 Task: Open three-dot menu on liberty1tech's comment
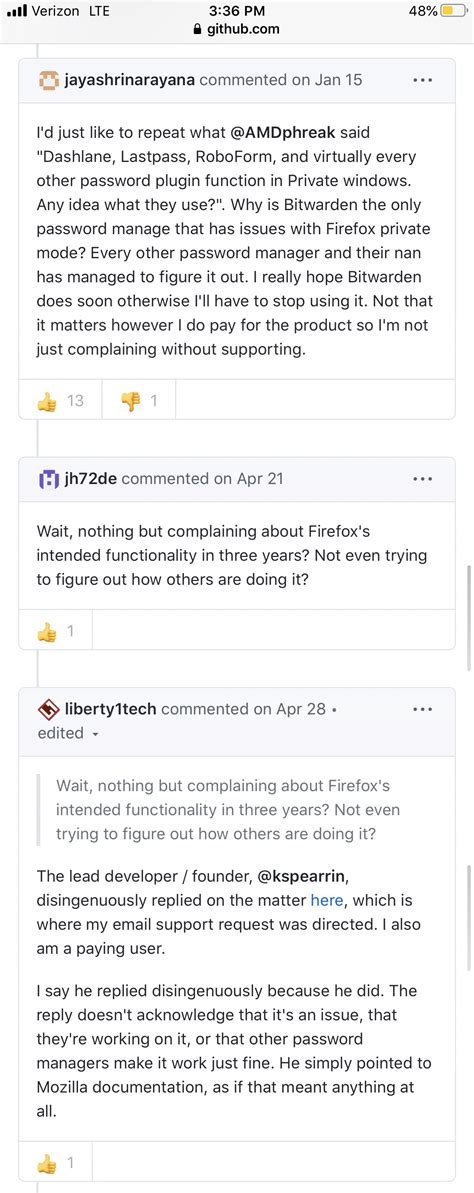tap(422, 709)
